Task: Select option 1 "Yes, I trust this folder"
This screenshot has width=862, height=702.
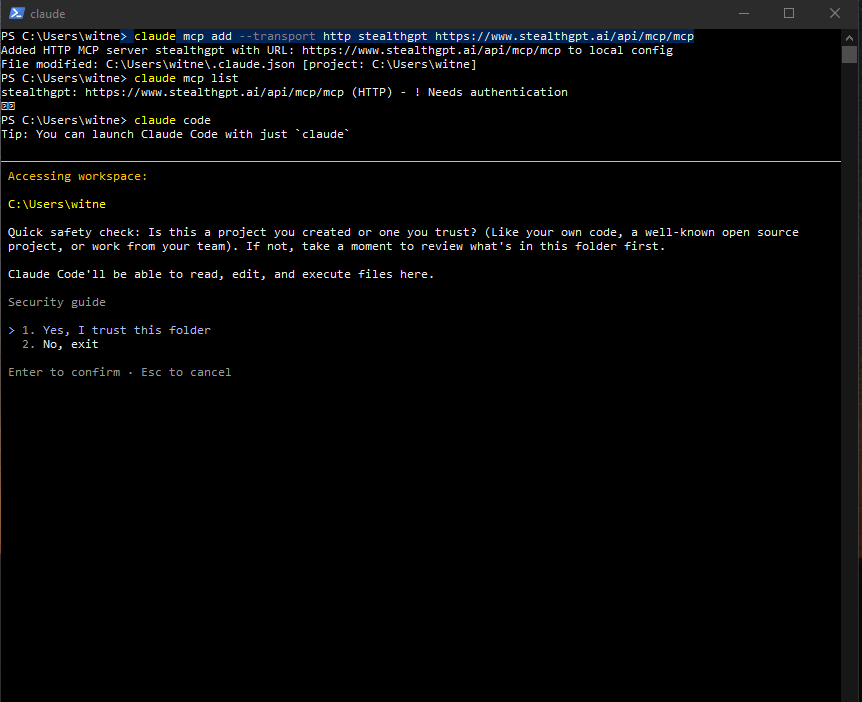Action: 115,330
